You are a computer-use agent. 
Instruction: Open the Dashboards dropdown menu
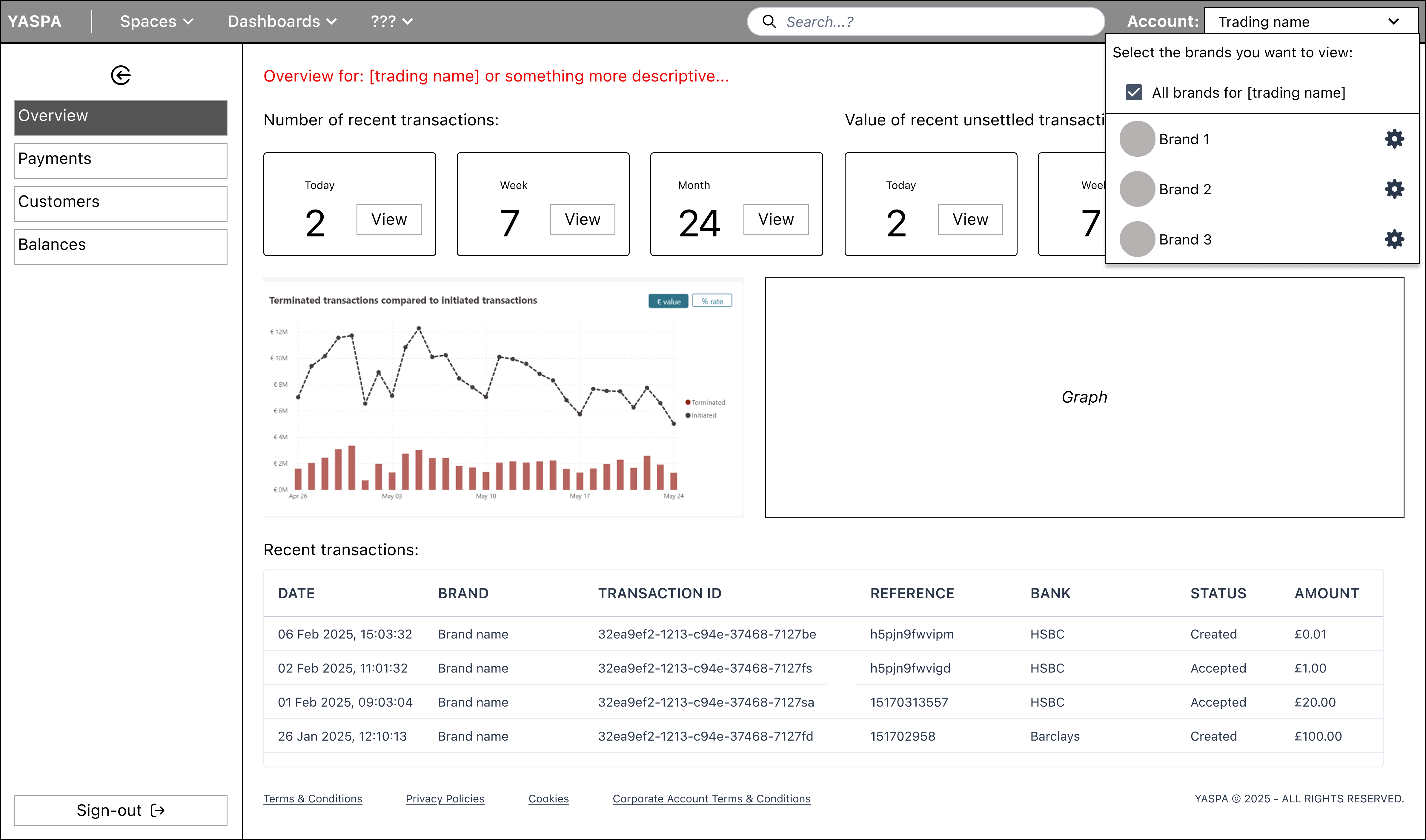(x=282, y=21)
